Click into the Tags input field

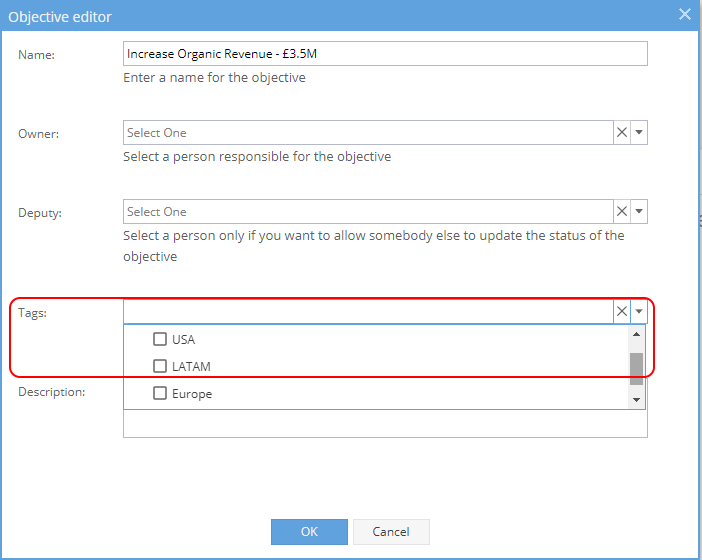click(x=368, y=311)
